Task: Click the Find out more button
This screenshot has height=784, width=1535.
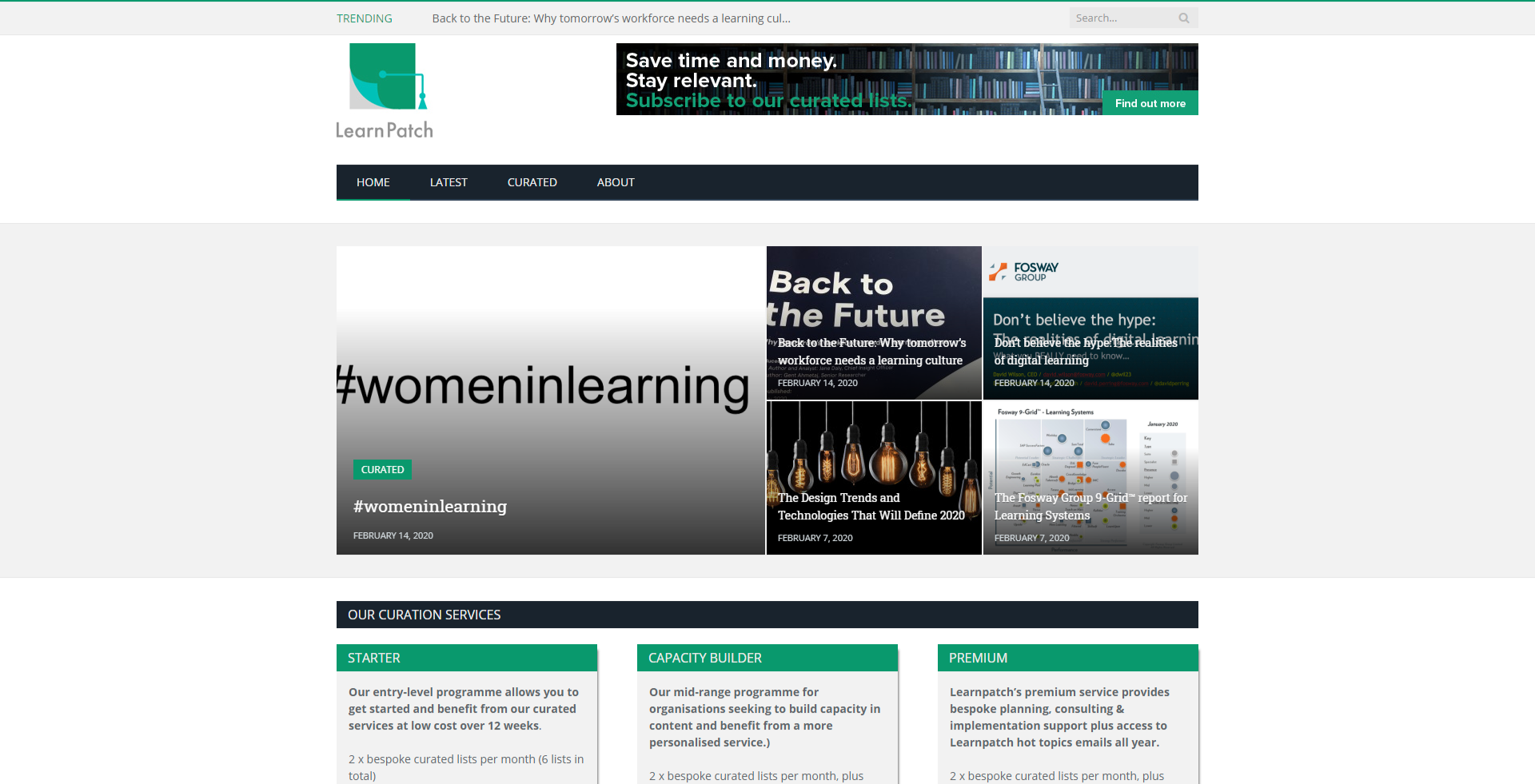Action: click(1150, 103)
